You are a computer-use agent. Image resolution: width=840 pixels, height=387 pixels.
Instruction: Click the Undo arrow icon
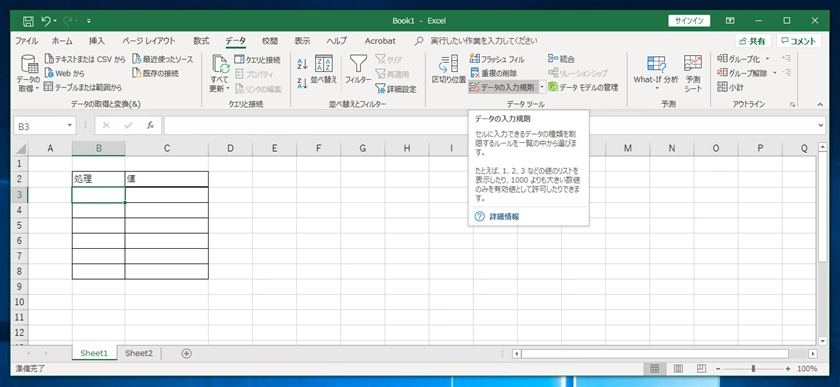(x=46, y=21)
